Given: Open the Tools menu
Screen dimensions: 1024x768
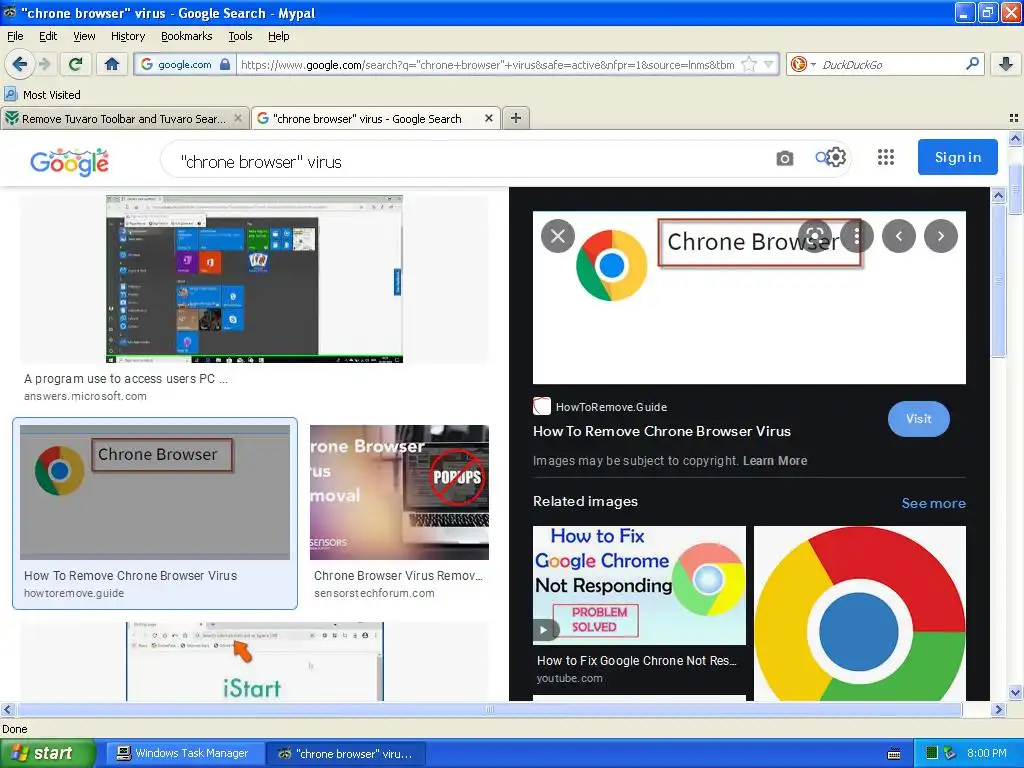Looking at the screenshot, I should pos(240,36).
